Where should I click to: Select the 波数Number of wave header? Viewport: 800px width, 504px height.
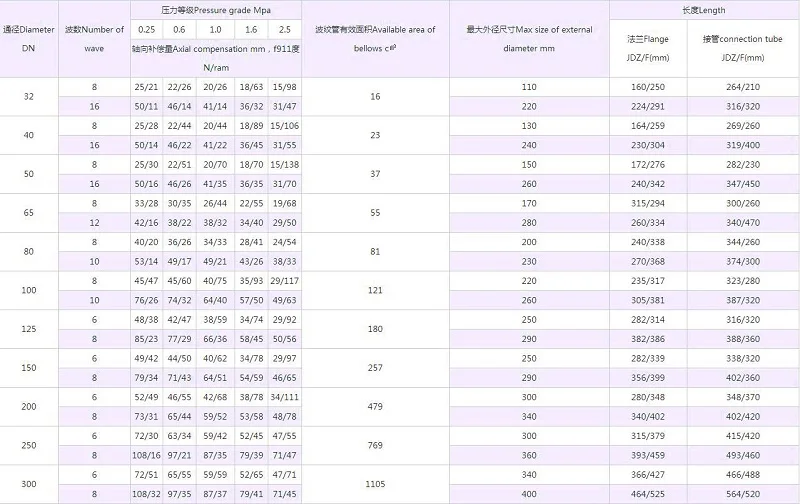click(94, 39)
